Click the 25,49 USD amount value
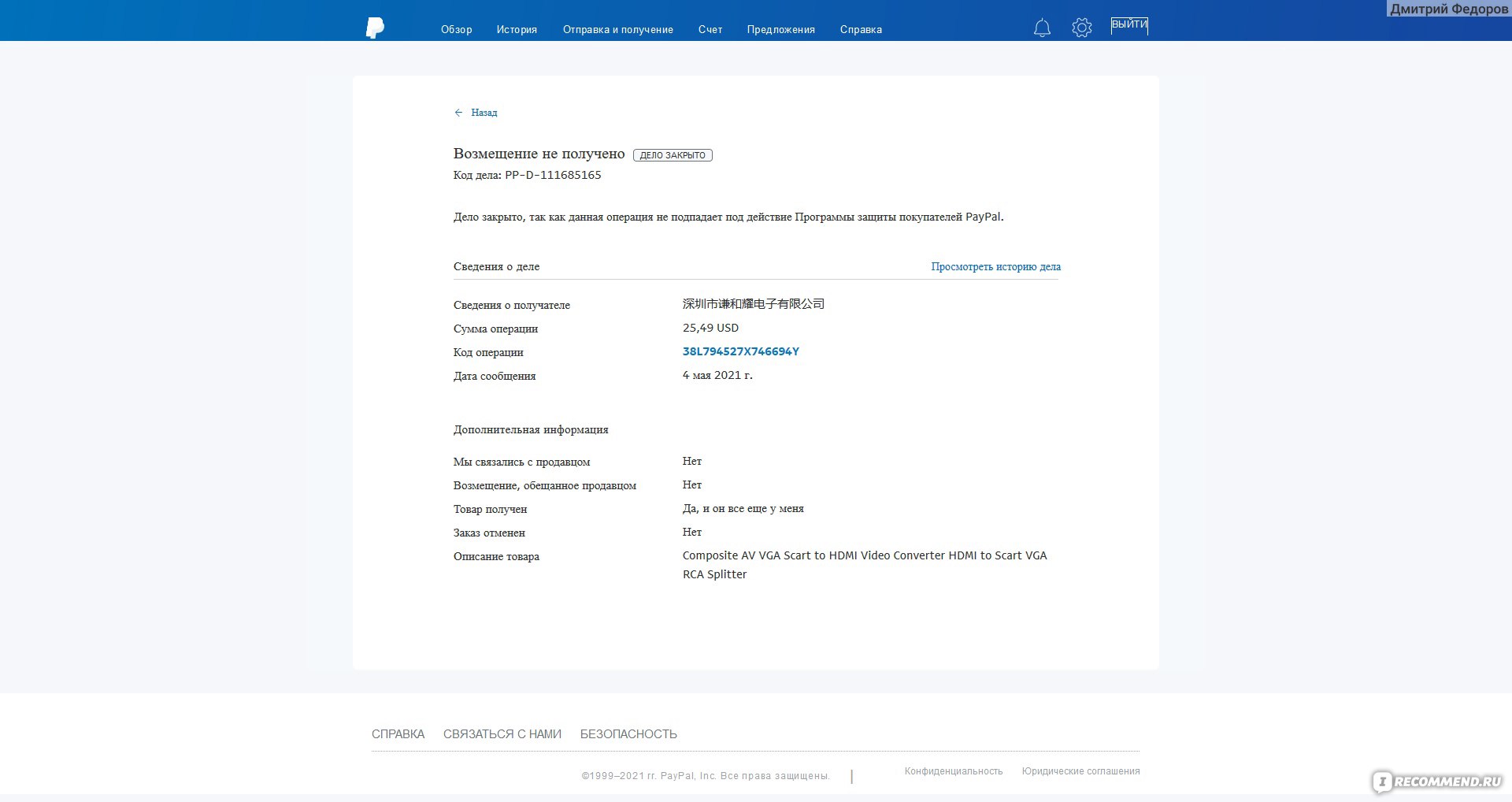Viewport: 1512px width, 802px height. (x=710, y=328)
